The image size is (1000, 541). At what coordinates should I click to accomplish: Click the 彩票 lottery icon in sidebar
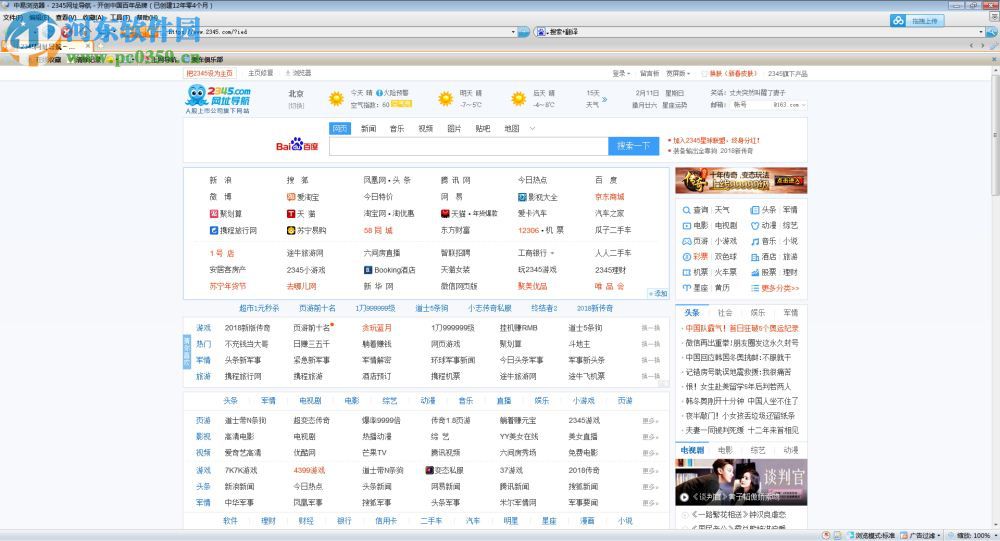point(686,256)
